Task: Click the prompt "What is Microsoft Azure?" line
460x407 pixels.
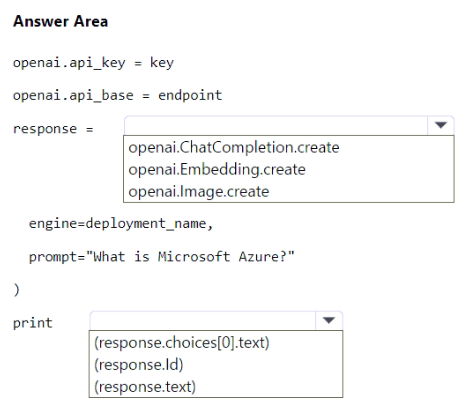Action: pos(162,257)
